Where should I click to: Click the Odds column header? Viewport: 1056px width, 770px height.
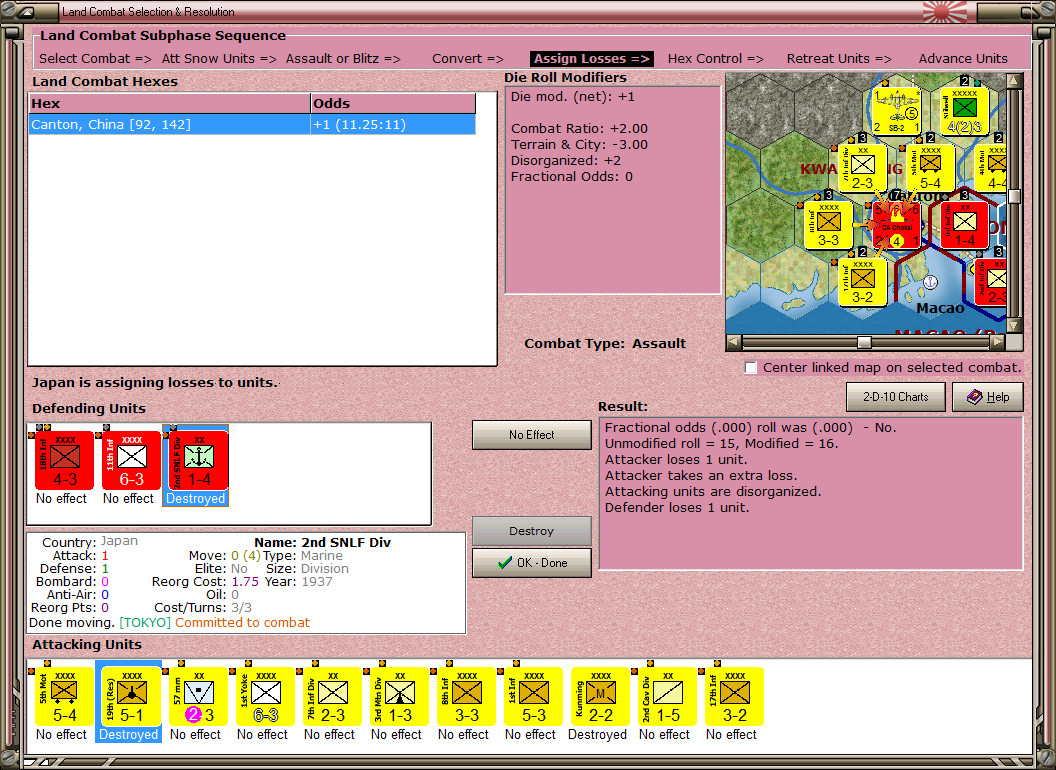click(x=393, y=104)
